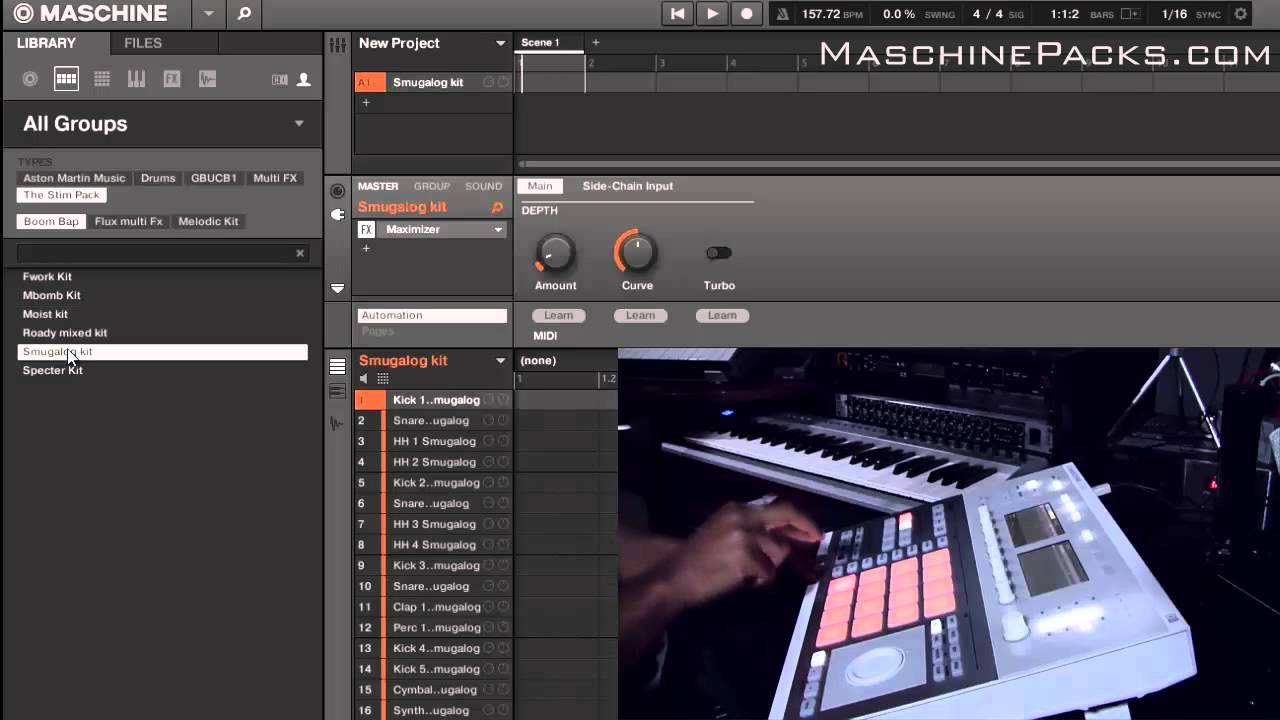1280x720 pixels.
Task: Select the Melodic Kit subtype tag
Action: [208, 221]
